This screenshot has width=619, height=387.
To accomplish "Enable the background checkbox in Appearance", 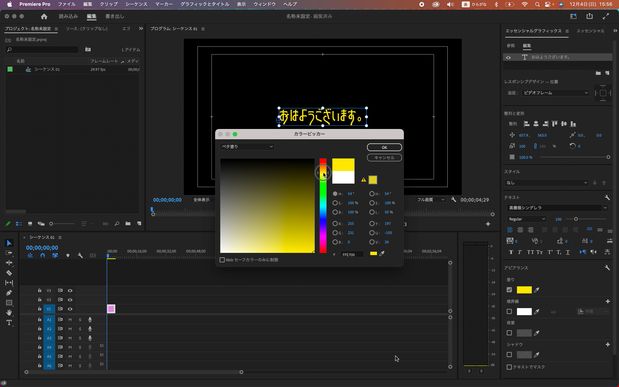I will tap(509, 333).
